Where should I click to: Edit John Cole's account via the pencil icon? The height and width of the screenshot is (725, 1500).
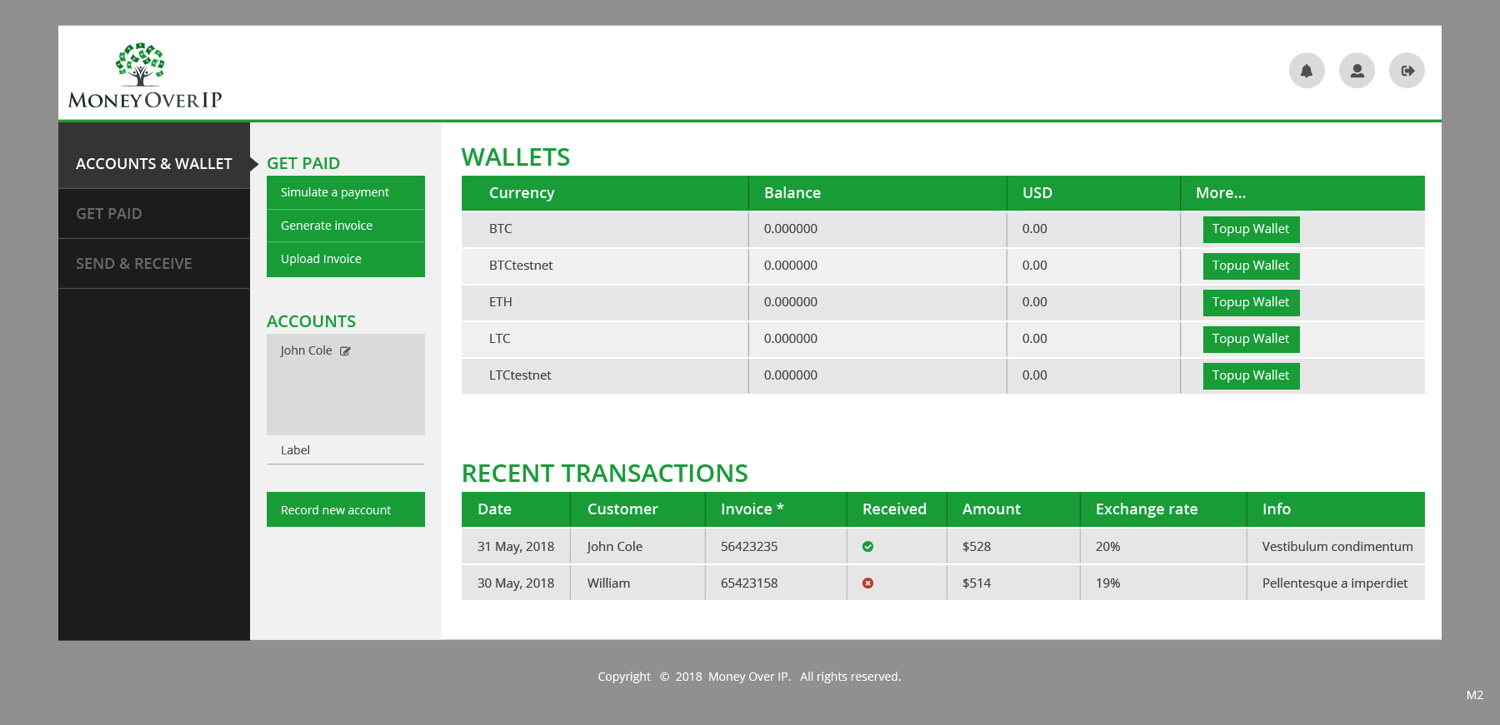pyautogui.click(x=345, y=350)
